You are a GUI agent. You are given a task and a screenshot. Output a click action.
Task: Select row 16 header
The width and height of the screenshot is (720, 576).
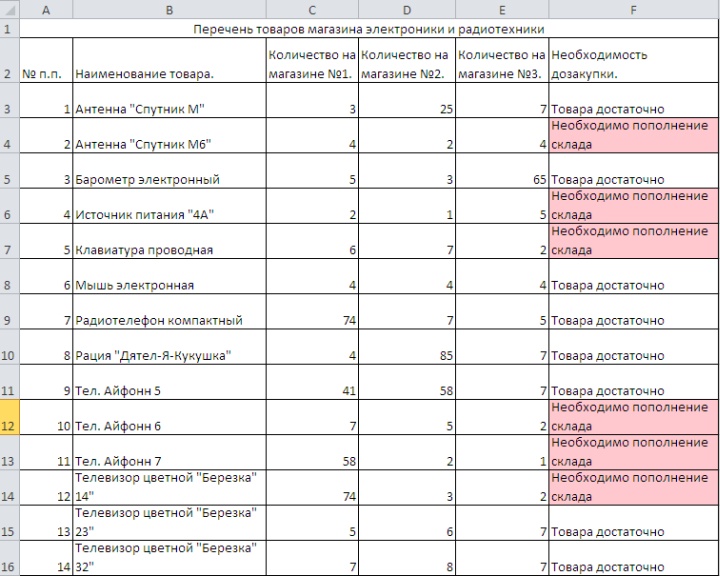click(10, 558)
